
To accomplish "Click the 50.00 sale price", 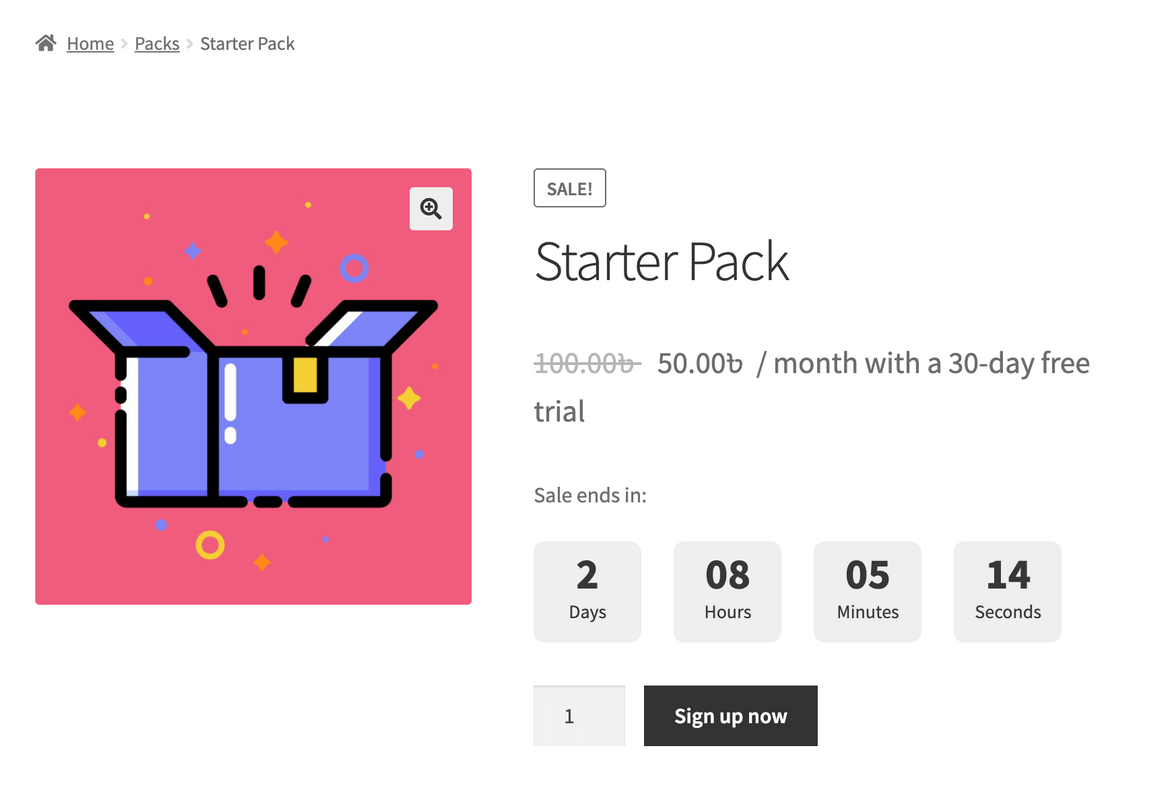I will [x=700, y=363].
